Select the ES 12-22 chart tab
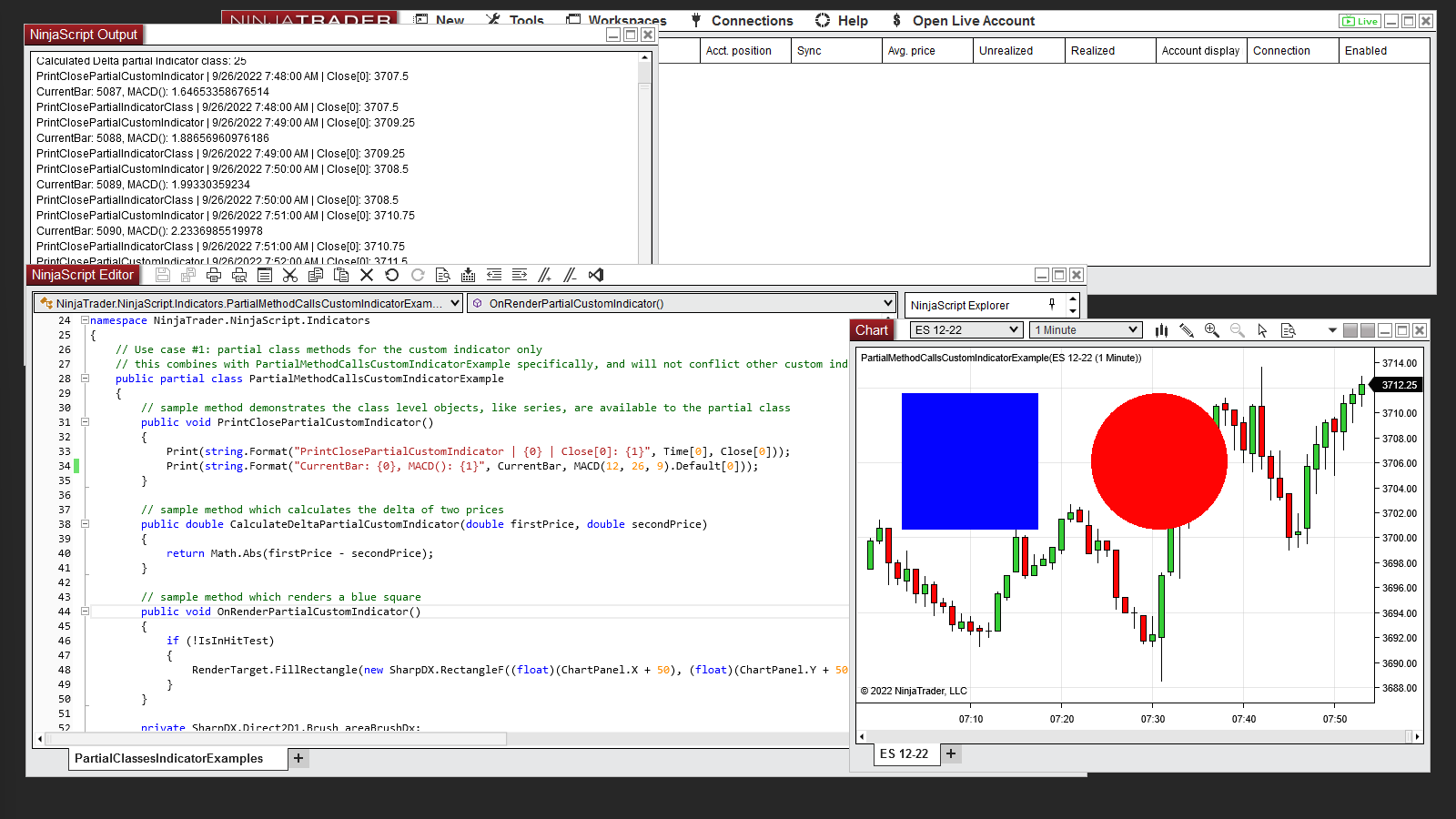The image size is (1456, 819). point(907,754)
